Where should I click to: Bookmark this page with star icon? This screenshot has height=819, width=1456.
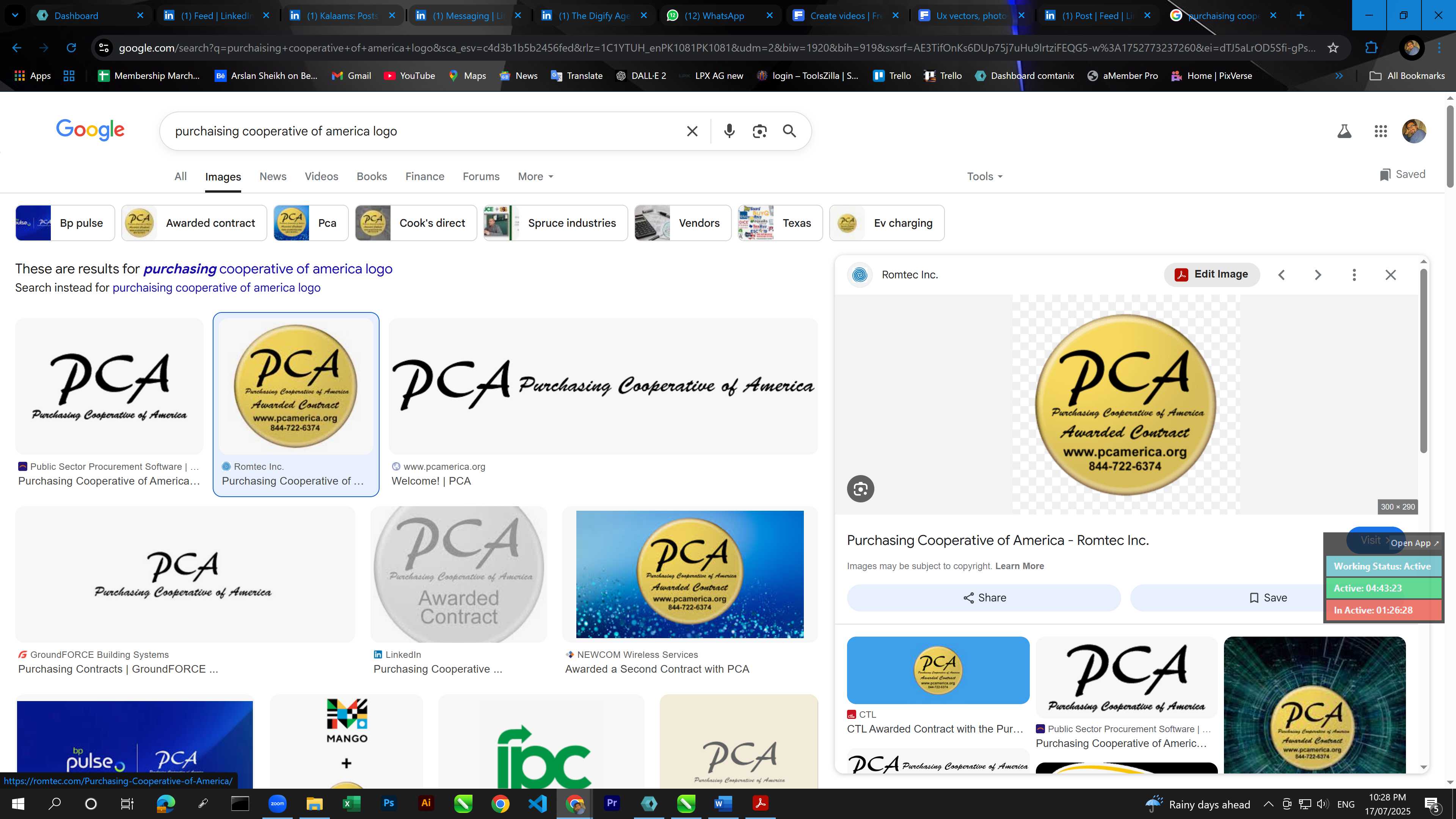pyautogui.click(x=1333, y=48)
